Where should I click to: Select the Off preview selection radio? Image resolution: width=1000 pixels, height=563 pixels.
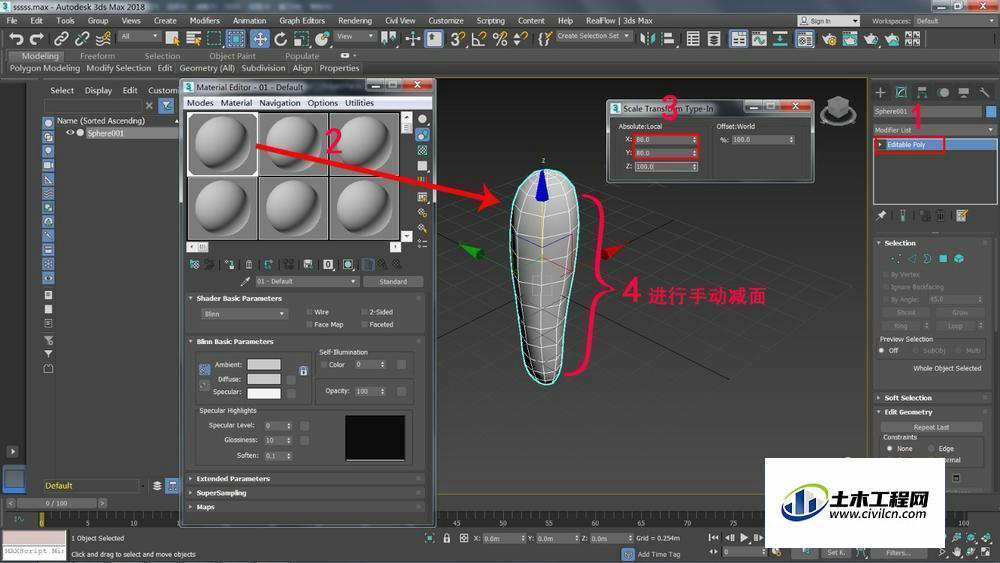click(882, 351)
